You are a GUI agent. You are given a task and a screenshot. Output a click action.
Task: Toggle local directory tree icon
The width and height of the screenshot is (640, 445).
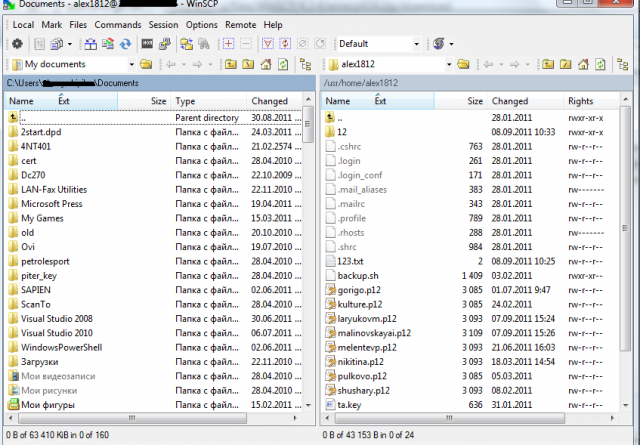point(305,65)
